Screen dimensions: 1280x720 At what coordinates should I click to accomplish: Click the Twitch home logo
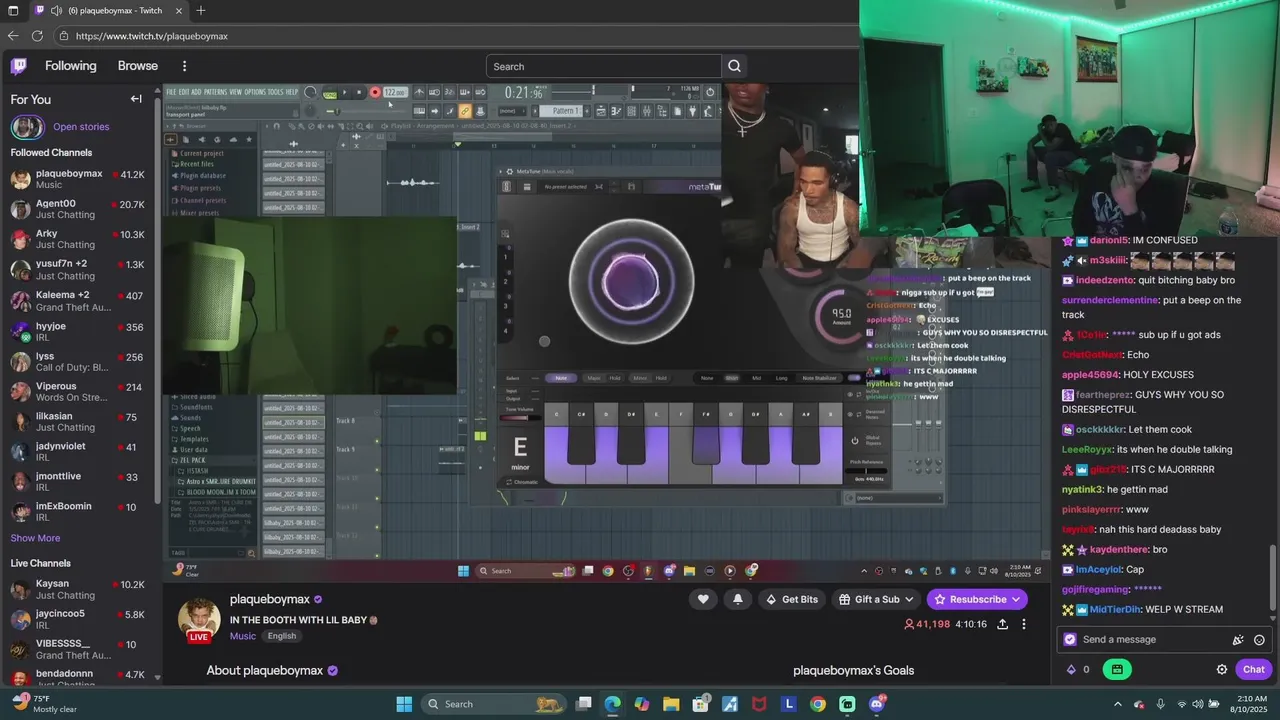point(19,66)
